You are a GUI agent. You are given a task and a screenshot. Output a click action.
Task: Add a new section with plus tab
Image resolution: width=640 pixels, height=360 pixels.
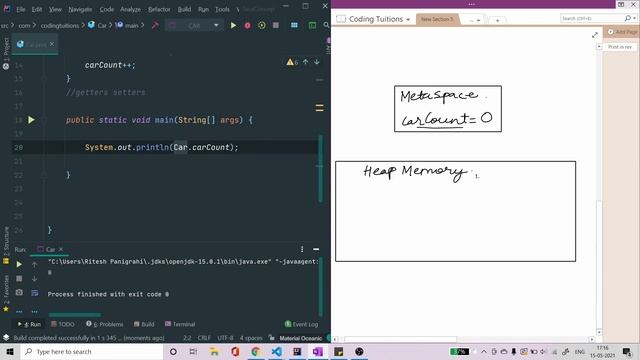tap(497, 20)
